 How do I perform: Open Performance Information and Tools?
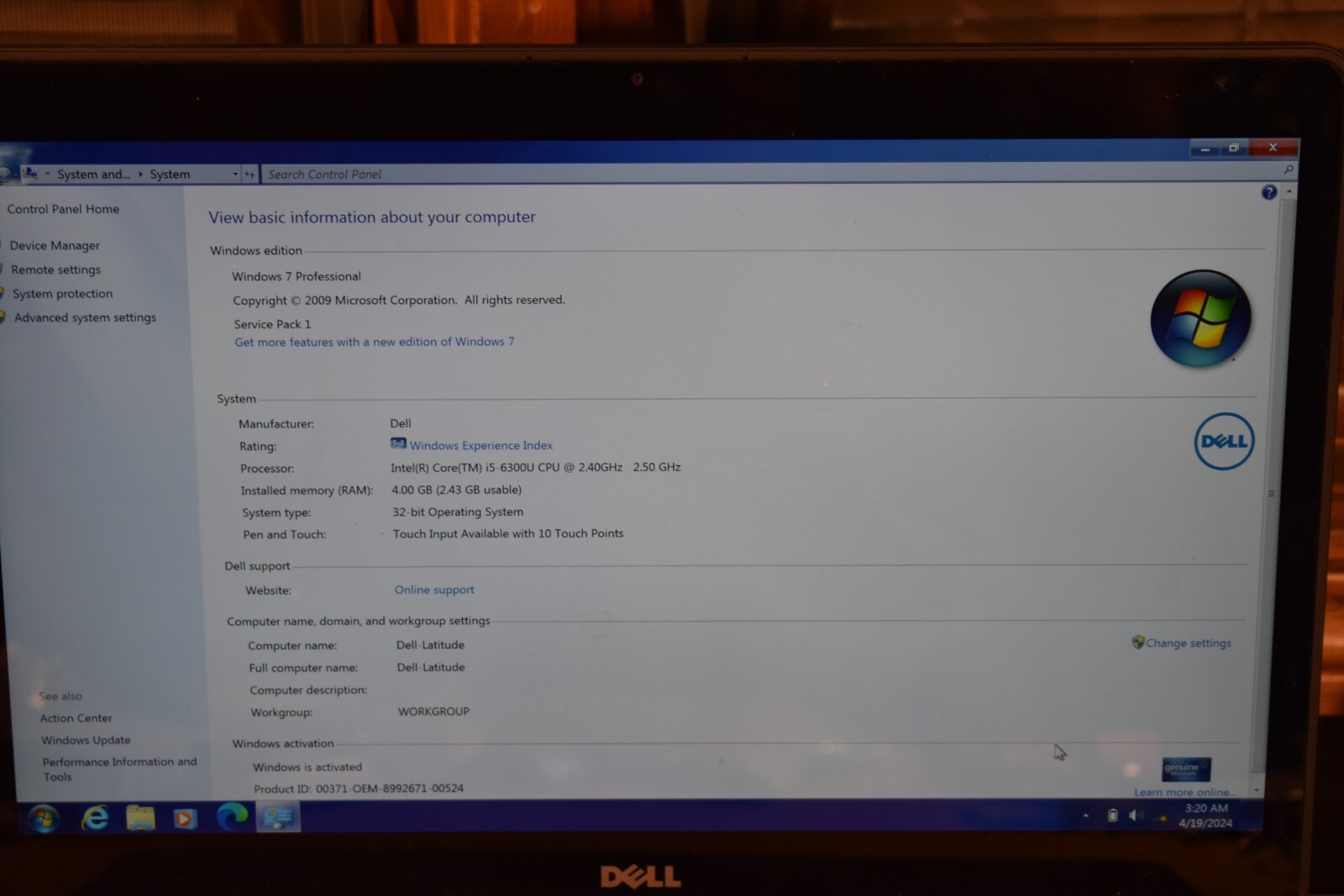click(x=119, y=768)
